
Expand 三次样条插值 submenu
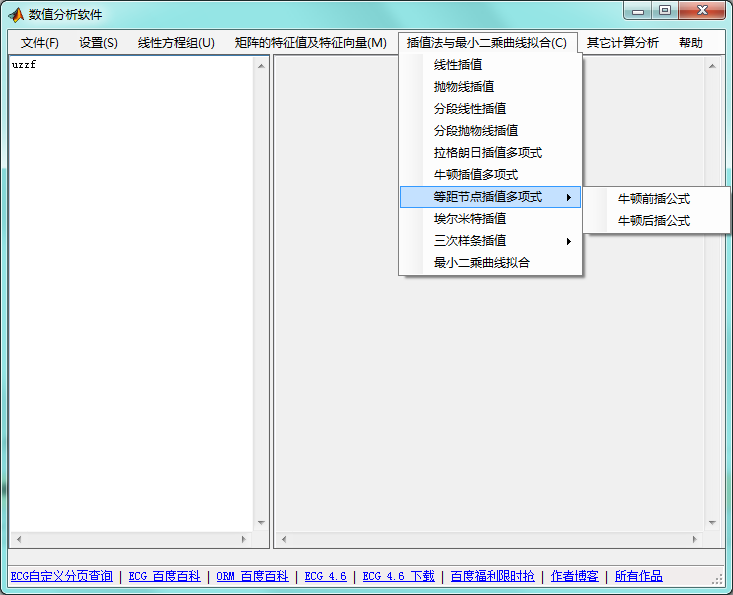pos(490,241)
